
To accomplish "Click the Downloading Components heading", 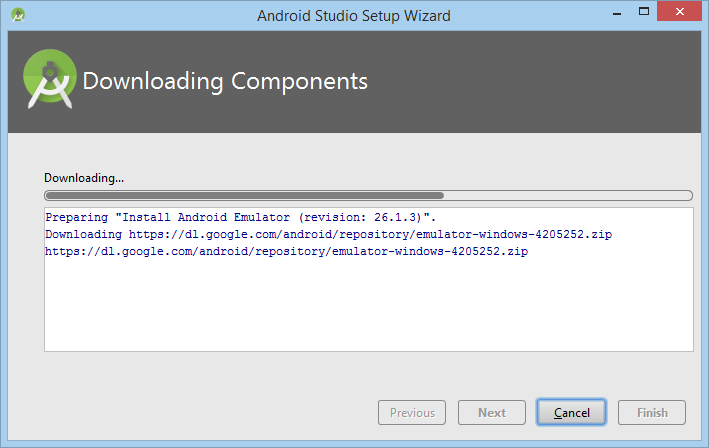I will tap(225, 81).
